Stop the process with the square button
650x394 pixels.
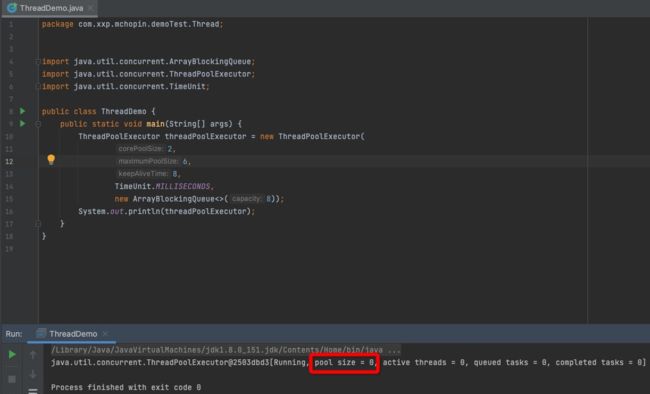coord(12,379)
